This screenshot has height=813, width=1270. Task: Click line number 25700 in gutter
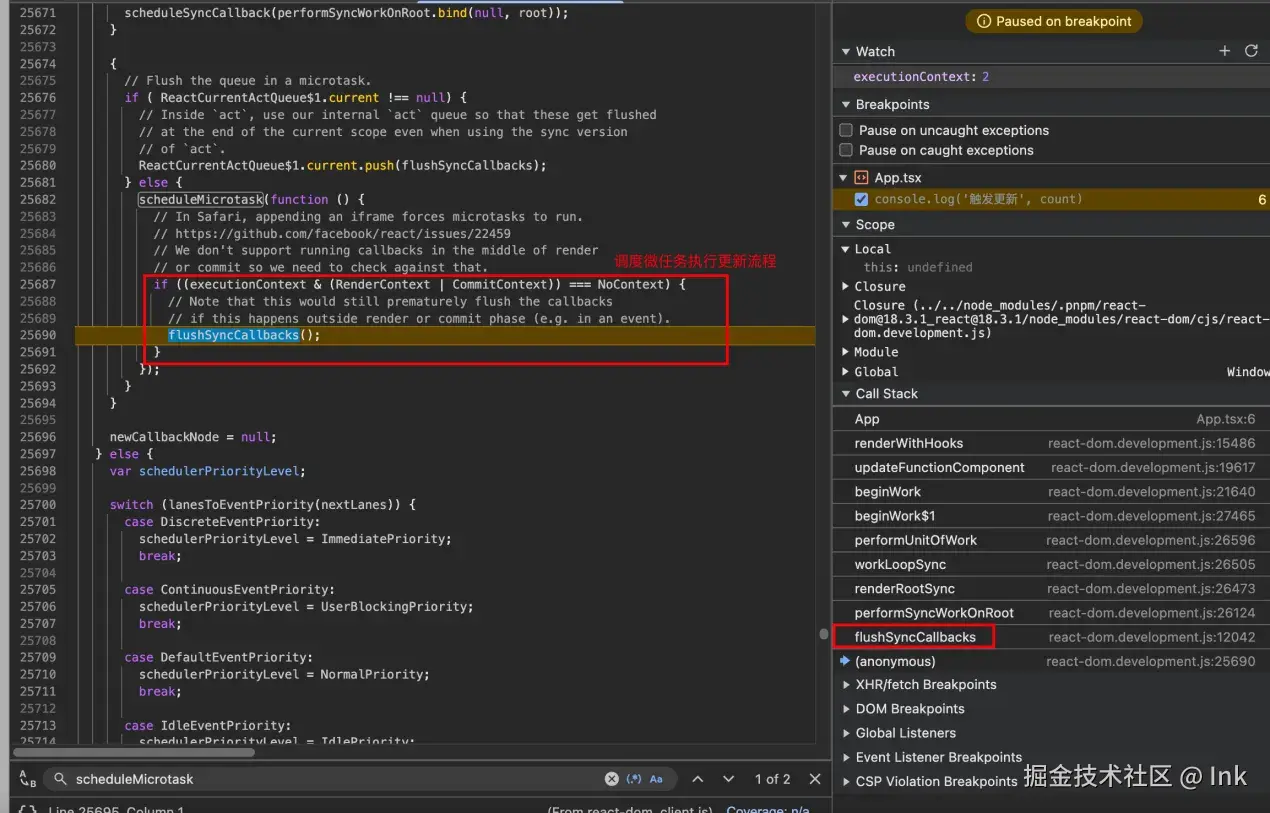pos(38,505)
